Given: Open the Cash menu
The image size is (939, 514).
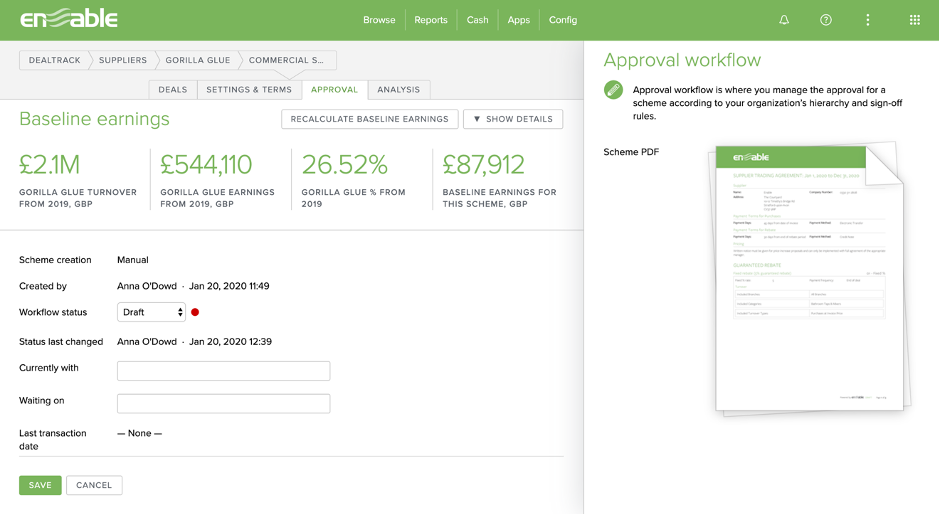Looking at the screenshot, I should [477, 20].
